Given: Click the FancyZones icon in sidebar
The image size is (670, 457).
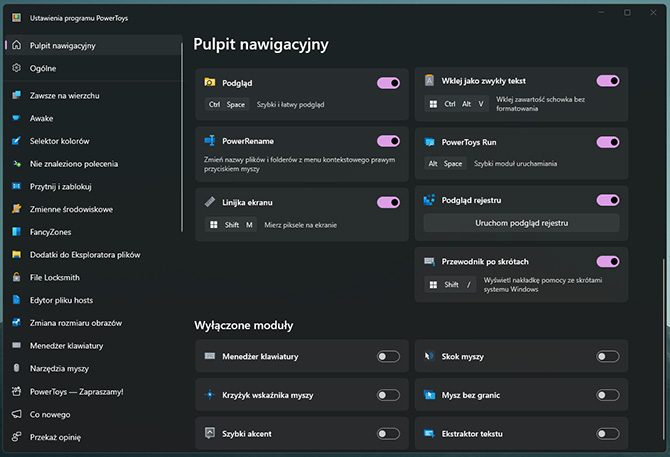Looking at the screenshot, I should (16, 231).
